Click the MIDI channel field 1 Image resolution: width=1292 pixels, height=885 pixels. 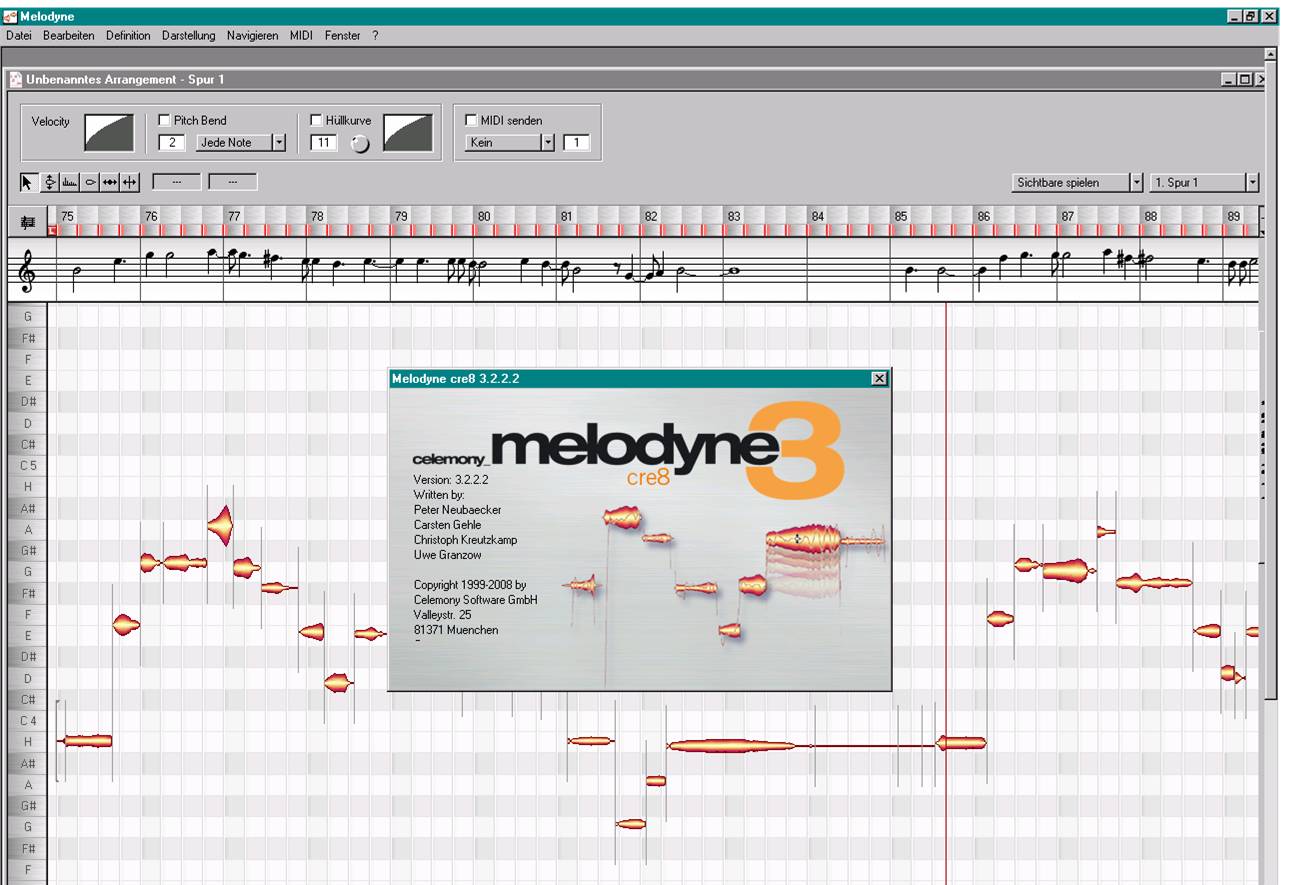pos(576,143)
